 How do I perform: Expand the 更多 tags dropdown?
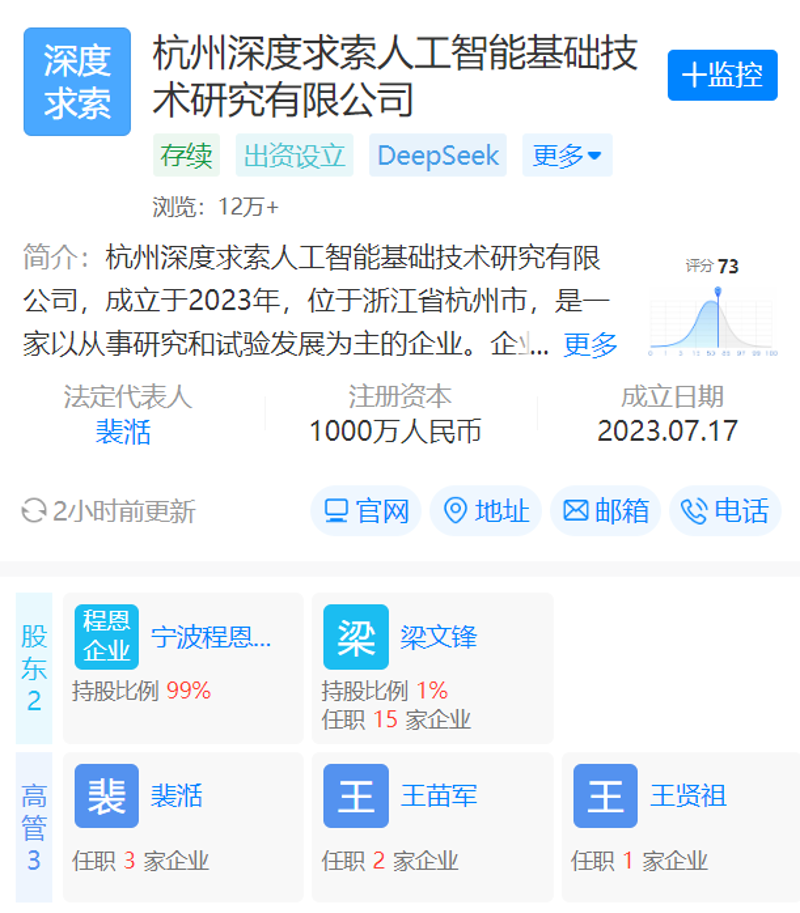(x=567, y=155)
